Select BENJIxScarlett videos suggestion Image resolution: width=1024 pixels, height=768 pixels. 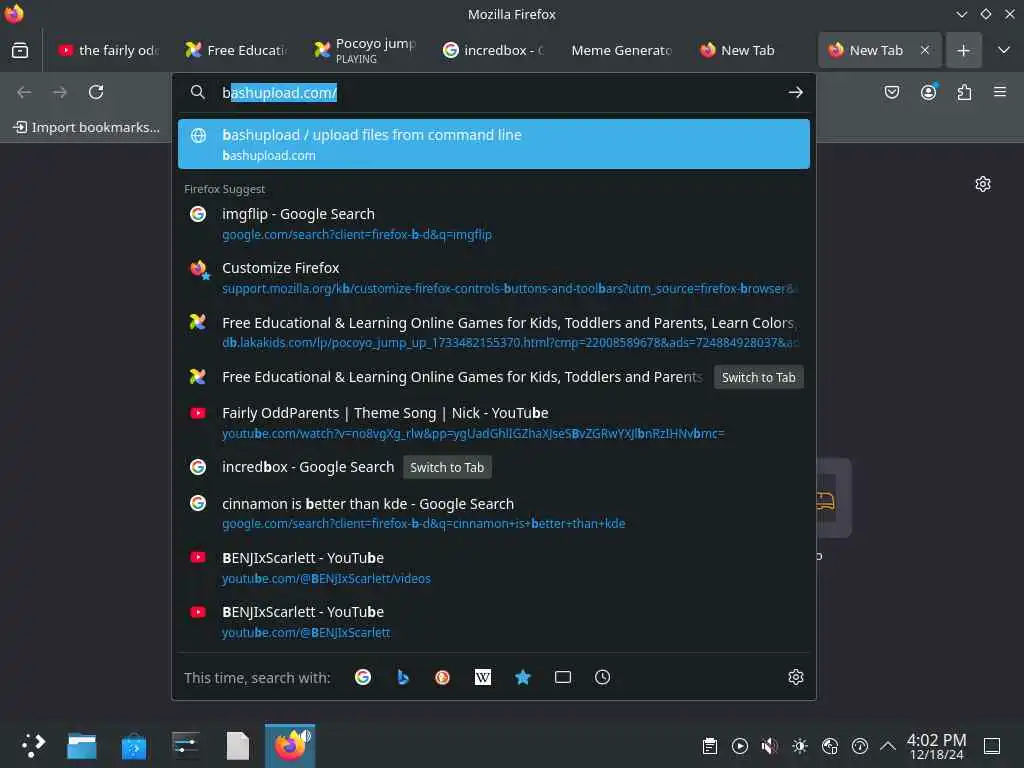494,568
